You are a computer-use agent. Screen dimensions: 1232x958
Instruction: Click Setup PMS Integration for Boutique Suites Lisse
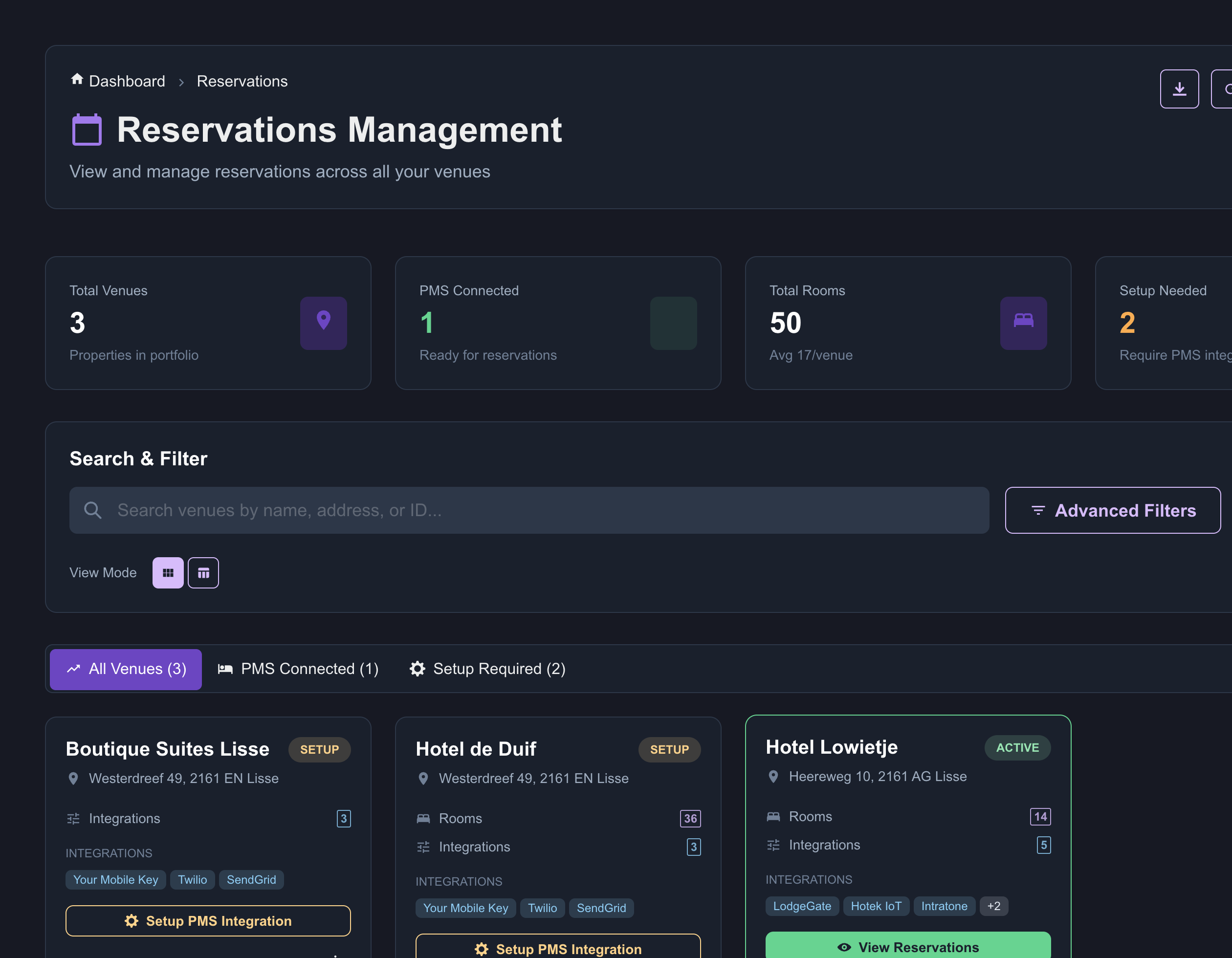[x=208, y=921]
